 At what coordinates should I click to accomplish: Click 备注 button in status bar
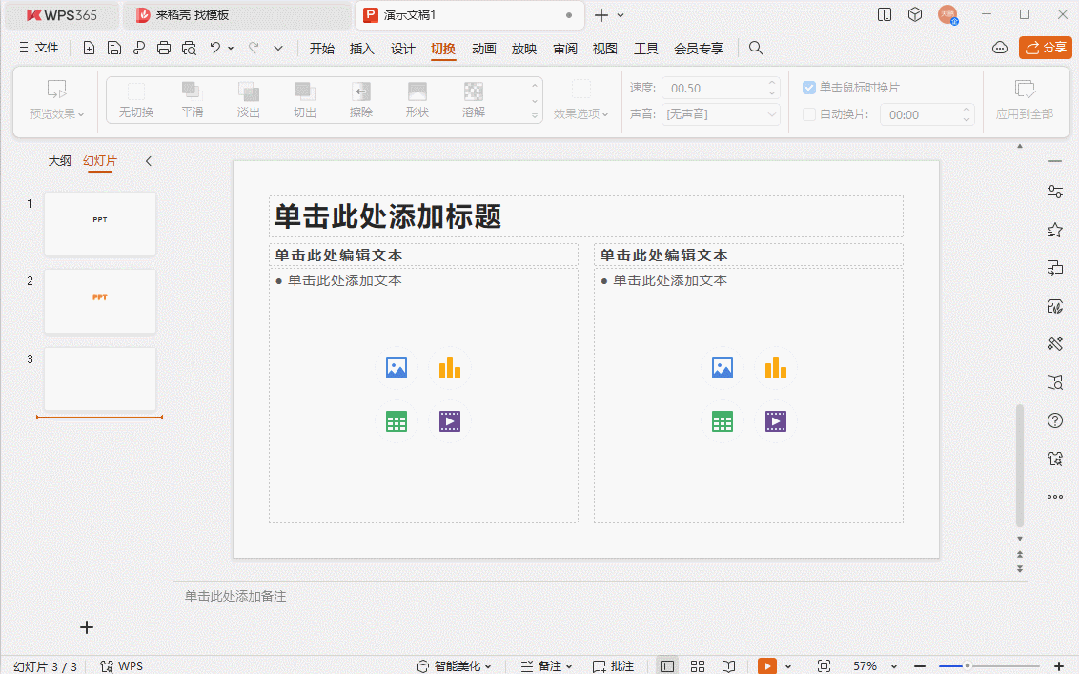pos(546,666)
